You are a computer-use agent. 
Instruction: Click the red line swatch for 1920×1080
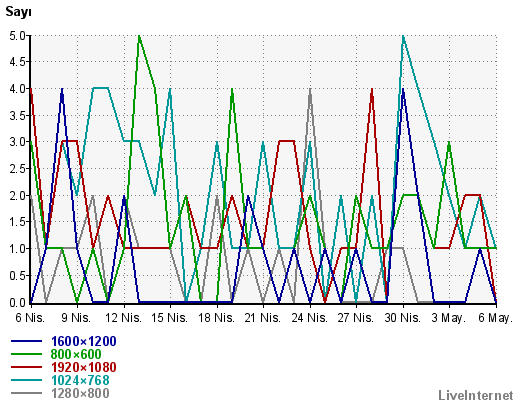pos(27,367)
